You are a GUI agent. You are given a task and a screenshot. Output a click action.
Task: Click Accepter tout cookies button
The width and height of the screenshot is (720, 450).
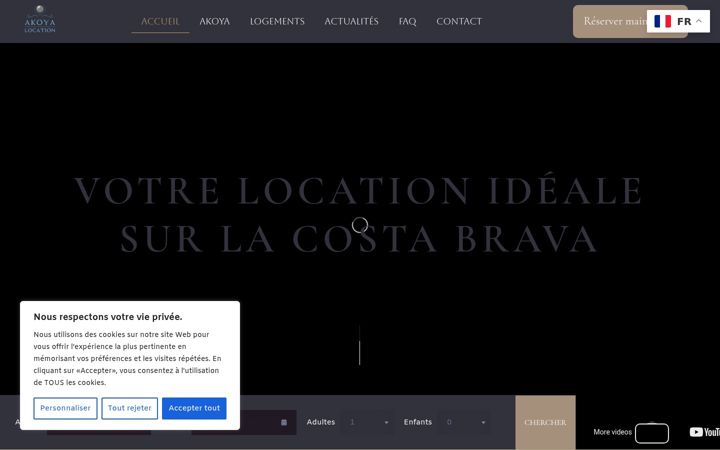click(194, 408)
